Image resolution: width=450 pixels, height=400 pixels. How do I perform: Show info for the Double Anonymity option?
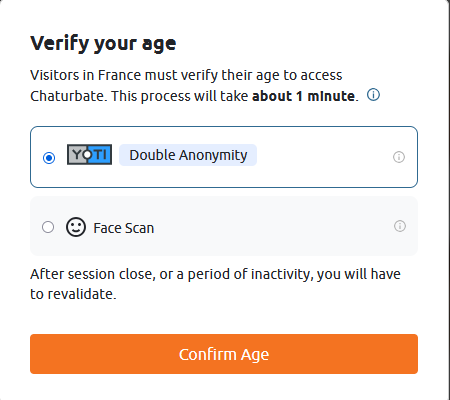(399, 157)
